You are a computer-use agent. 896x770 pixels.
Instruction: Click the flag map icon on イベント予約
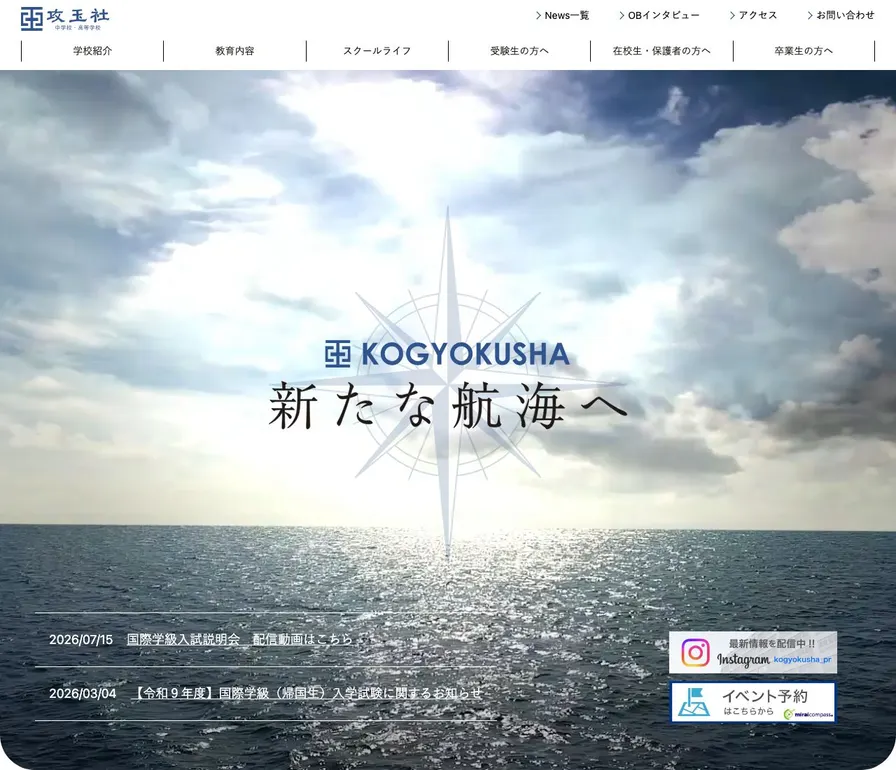(x=694, y=702)
